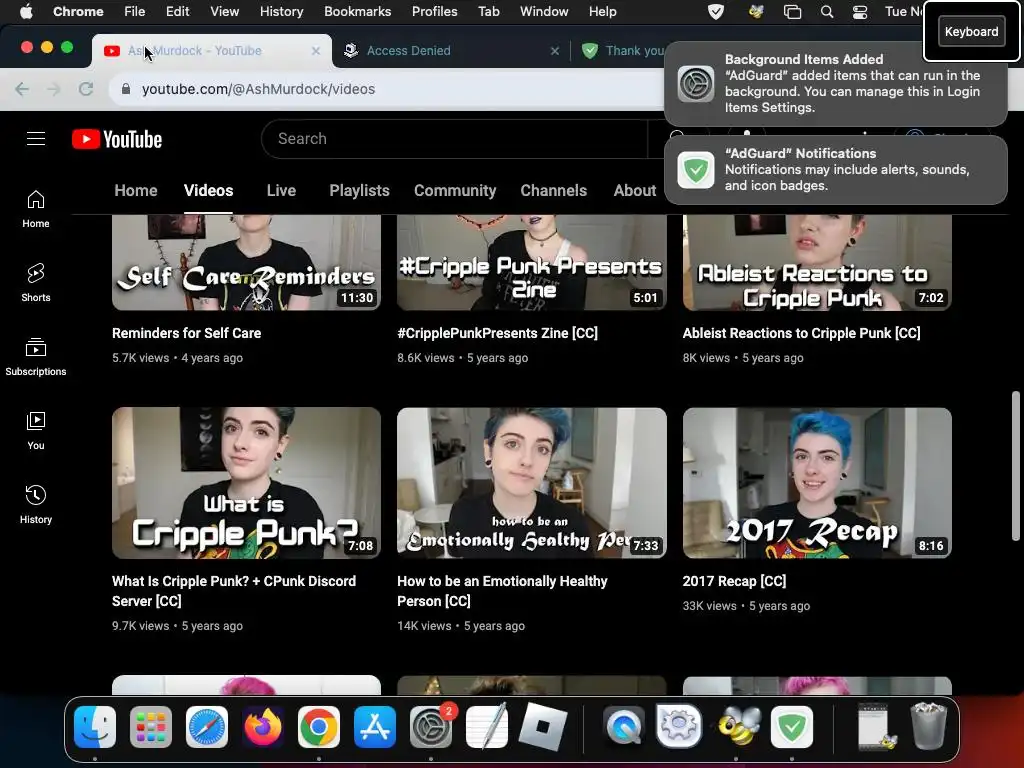
Task: Open AdGuard from the dock
Action: click(792, 727)
